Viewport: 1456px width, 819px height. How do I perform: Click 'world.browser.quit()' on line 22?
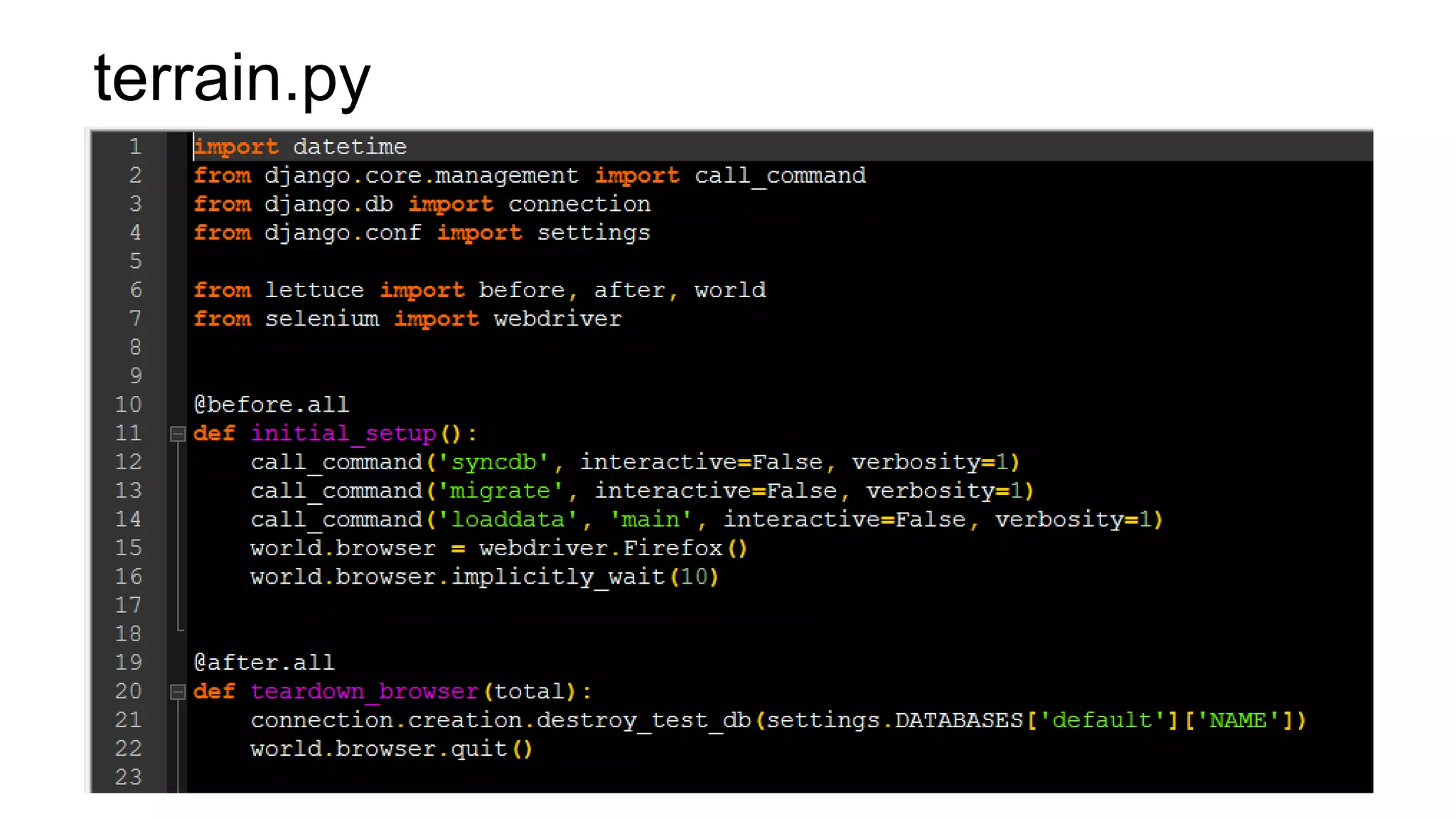pos(392,749)
